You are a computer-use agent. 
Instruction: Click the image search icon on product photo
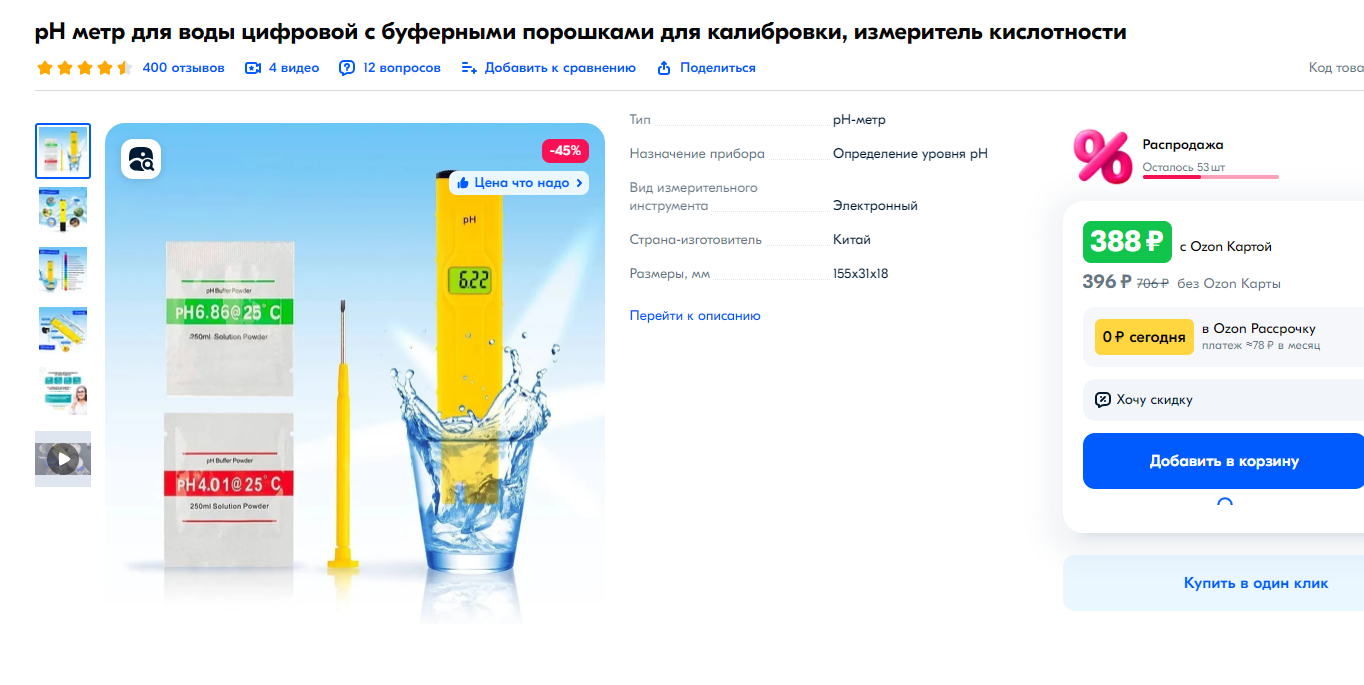point(141,159)
